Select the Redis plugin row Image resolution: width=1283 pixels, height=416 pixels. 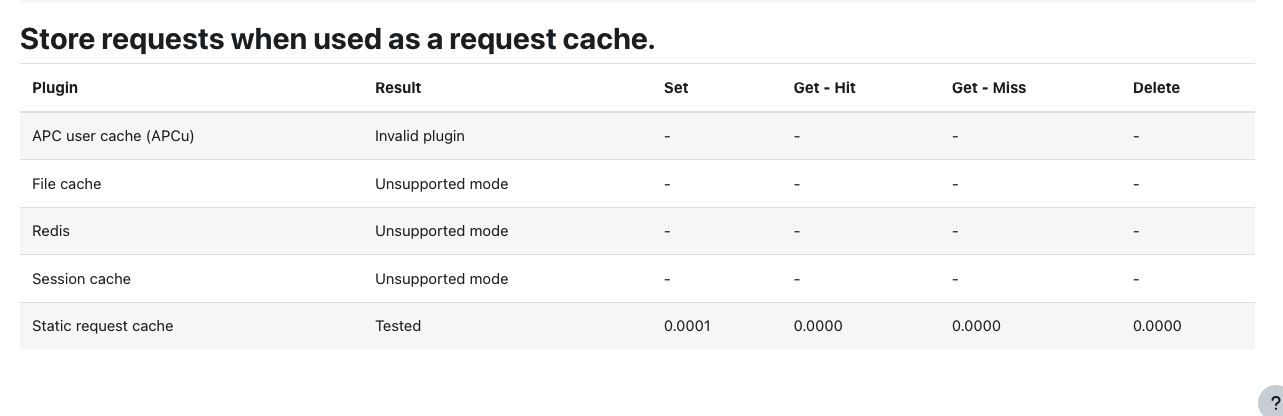[x=637, y=231]
